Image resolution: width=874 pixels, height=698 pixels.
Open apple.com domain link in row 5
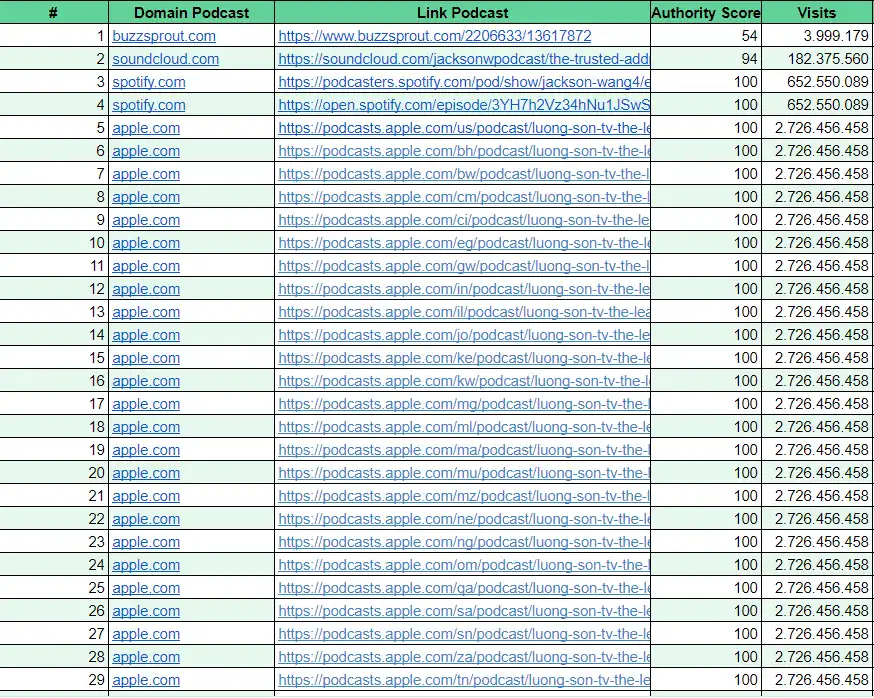[x=146, y=128]
